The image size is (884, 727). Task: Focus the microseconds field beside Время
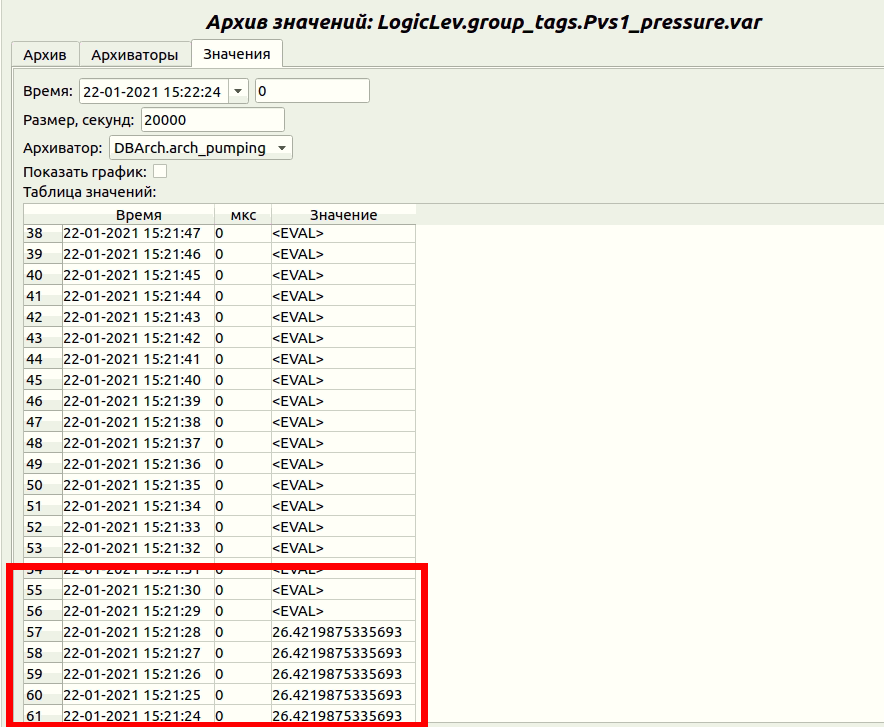(x=312, y=91)
